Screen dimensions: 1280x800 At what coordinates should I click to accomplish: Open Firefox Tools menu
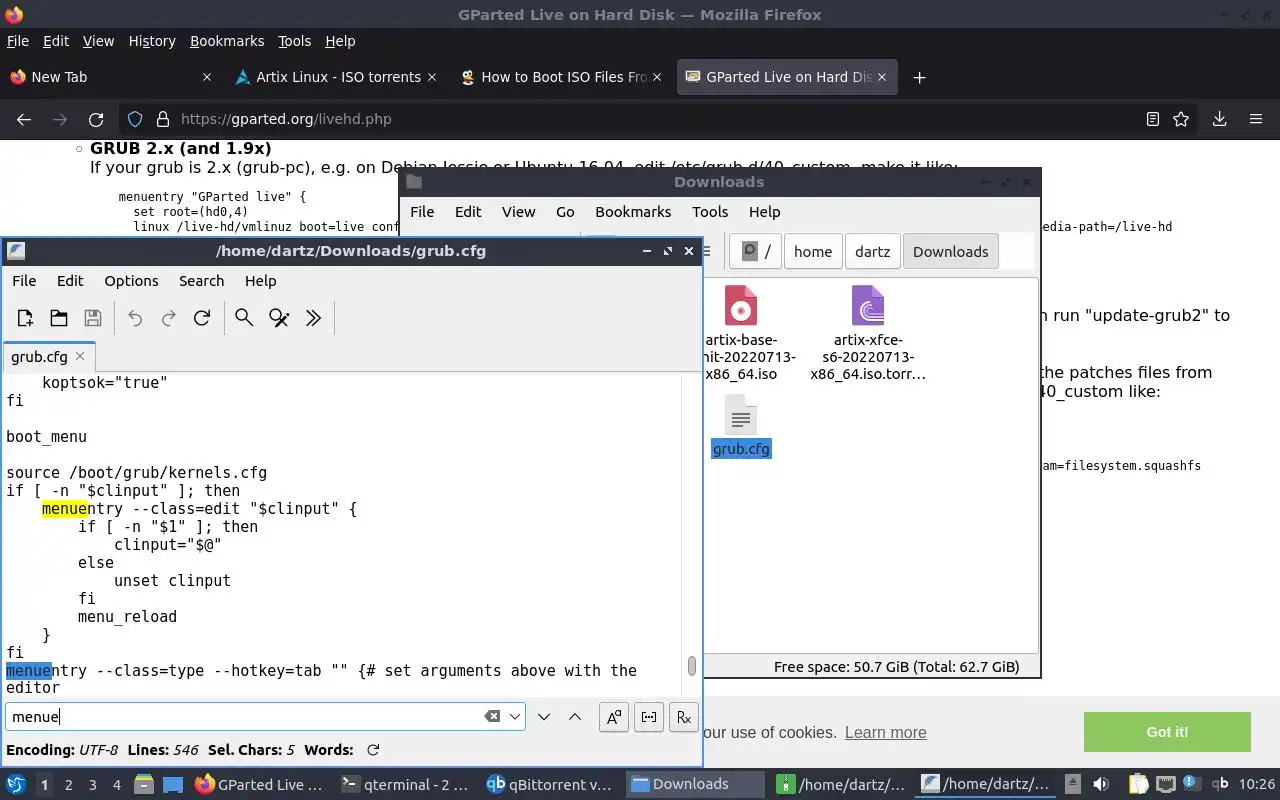(x=294, y=41)
